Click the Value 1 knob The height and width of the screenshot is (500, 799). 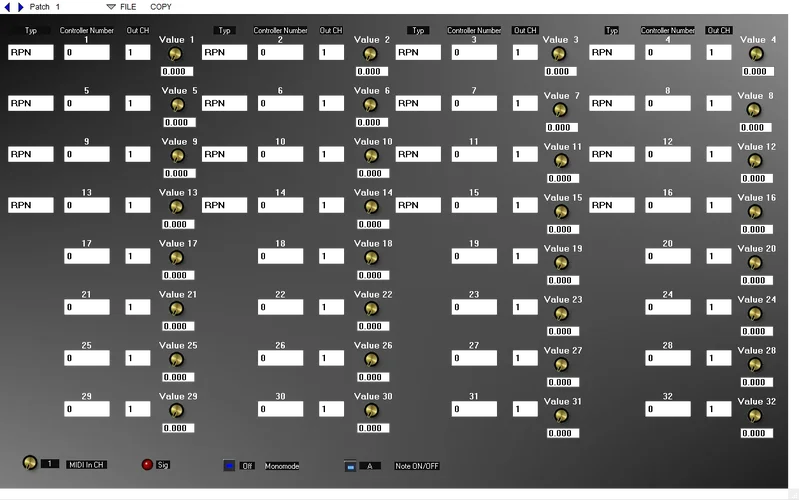point(175,54)
